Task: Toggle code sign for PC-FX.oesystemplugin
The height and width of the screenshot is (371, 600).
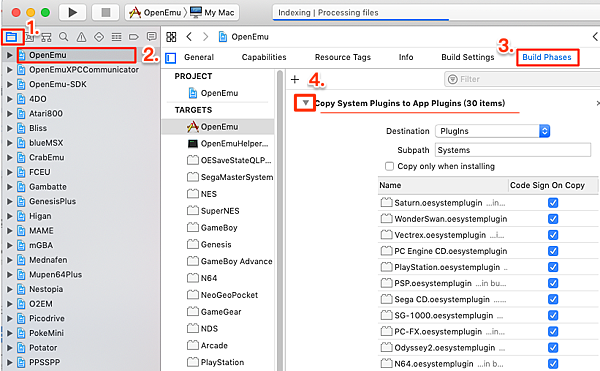Action: pos(553,331)
